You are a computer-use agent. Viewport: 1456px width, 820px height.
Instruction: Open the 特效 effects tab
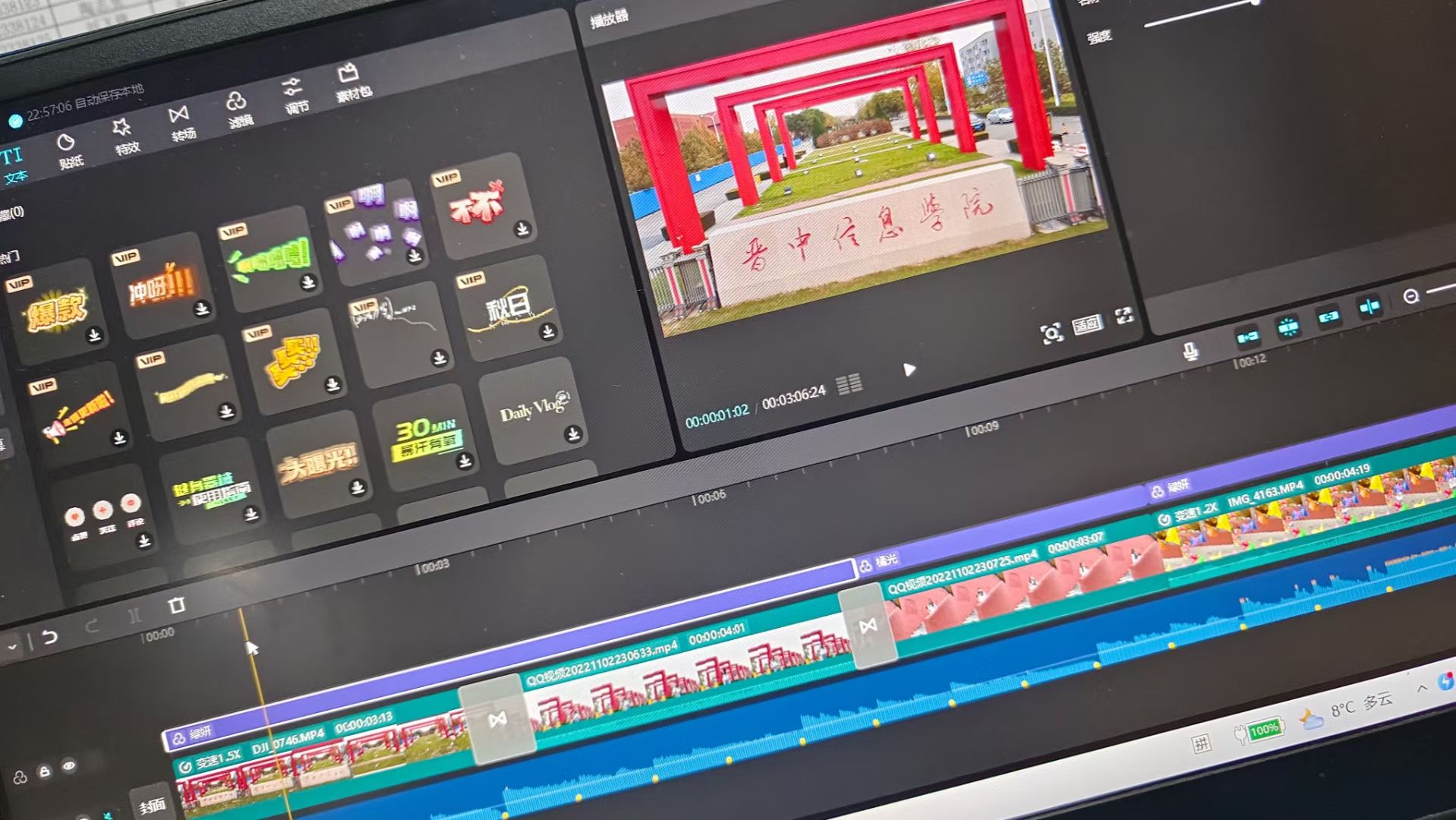click(x=125, y=137)
